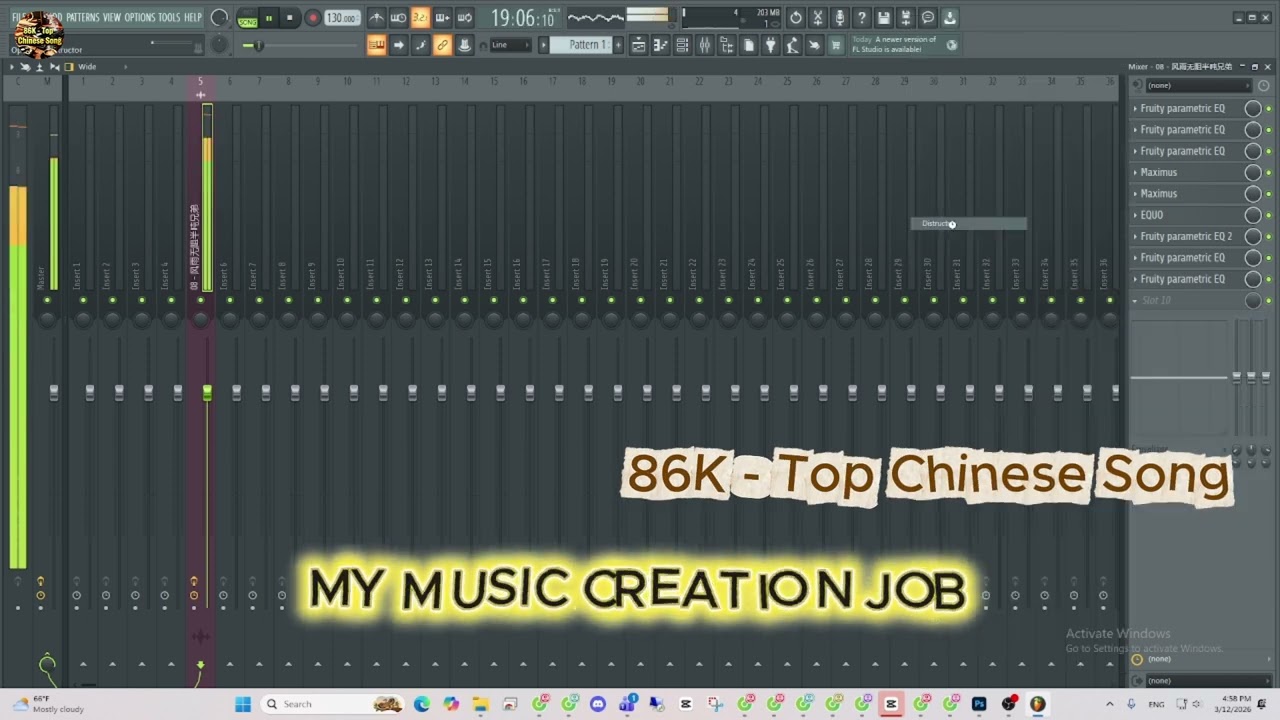Click the shopping cart content library icon
1280x720 pixels.
(x=836, y=45)
